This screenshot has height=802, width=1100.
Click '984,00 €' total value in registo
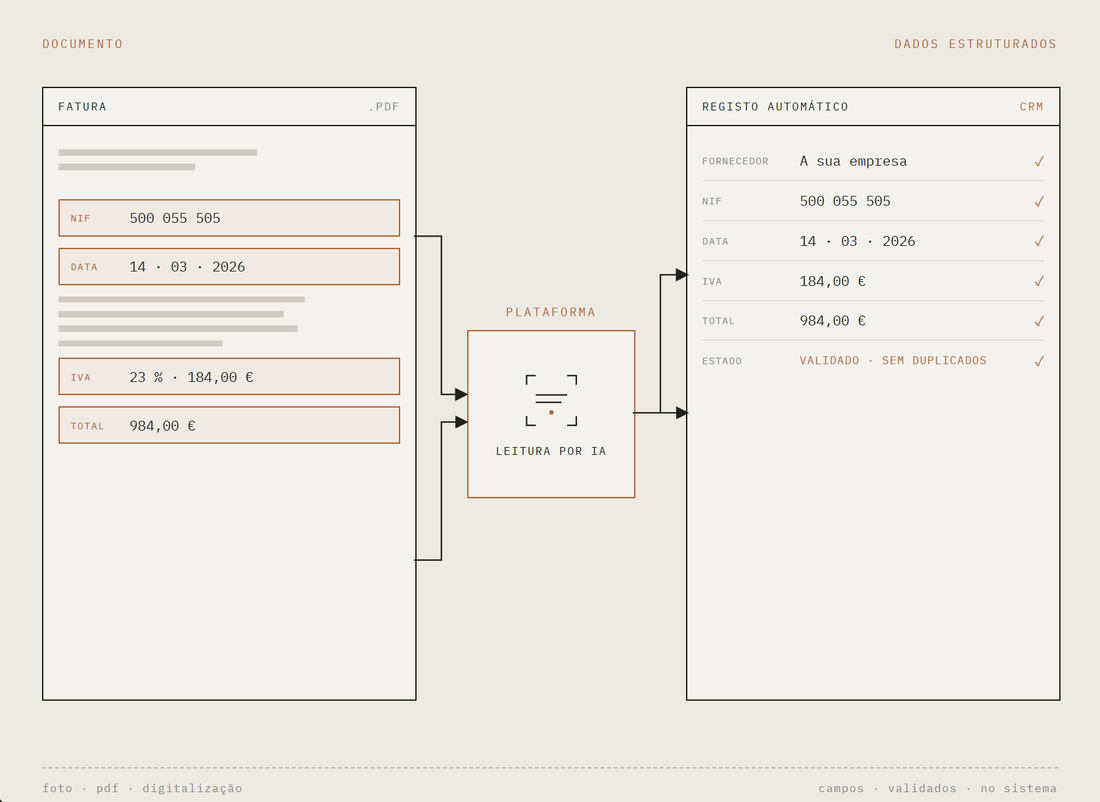833,321
